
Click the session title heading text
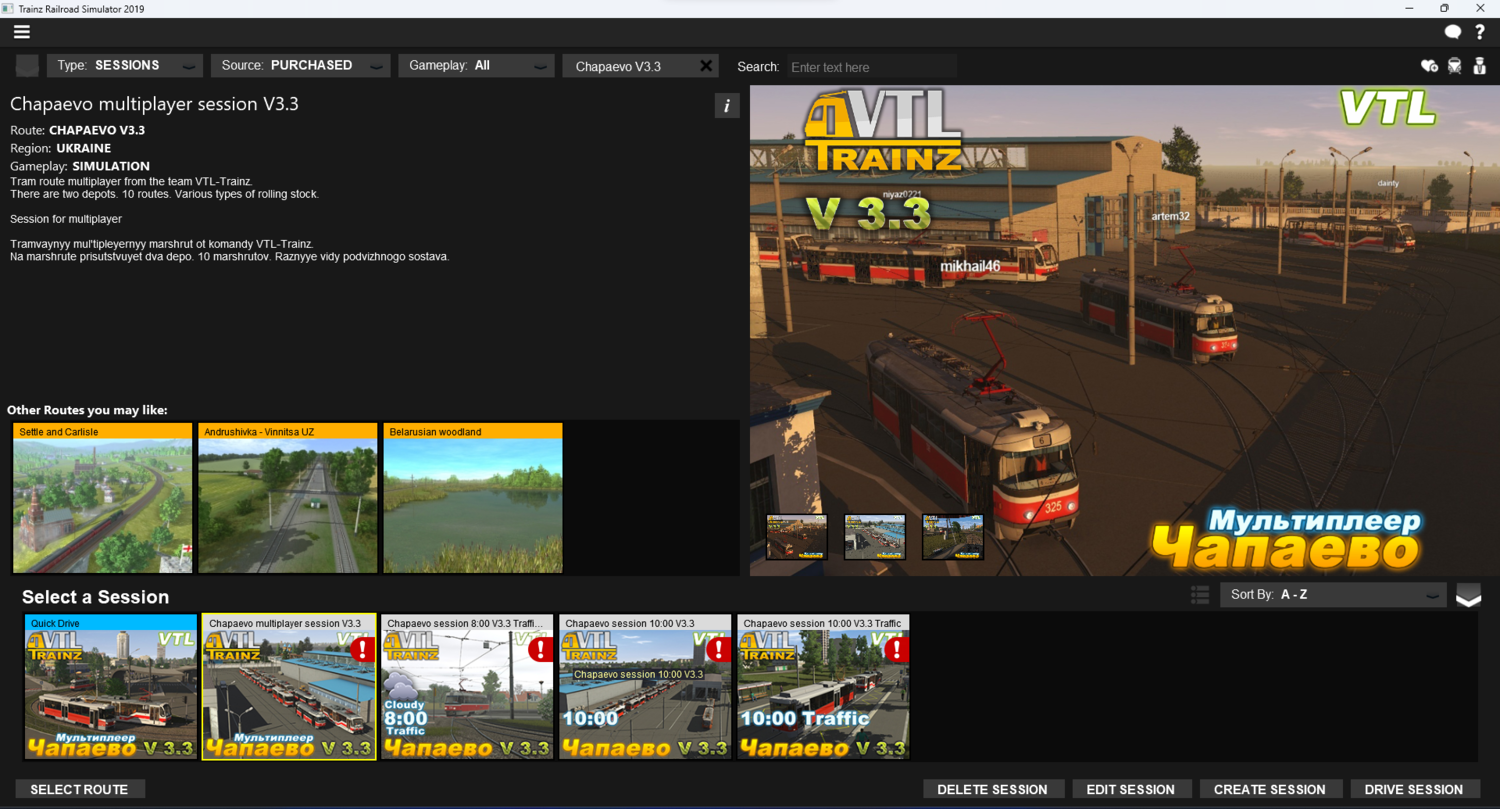154,104
